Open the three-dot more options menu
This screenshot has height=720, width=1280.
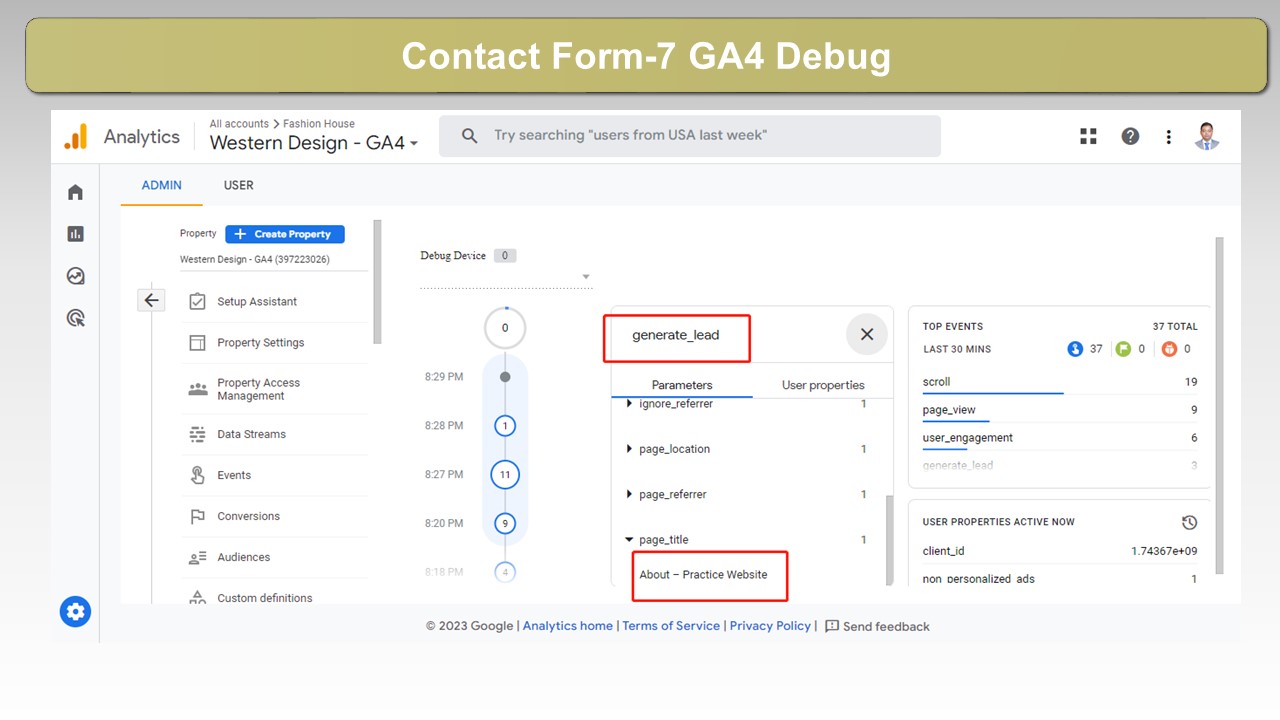pyautogui.click(x=1168, y=137)
